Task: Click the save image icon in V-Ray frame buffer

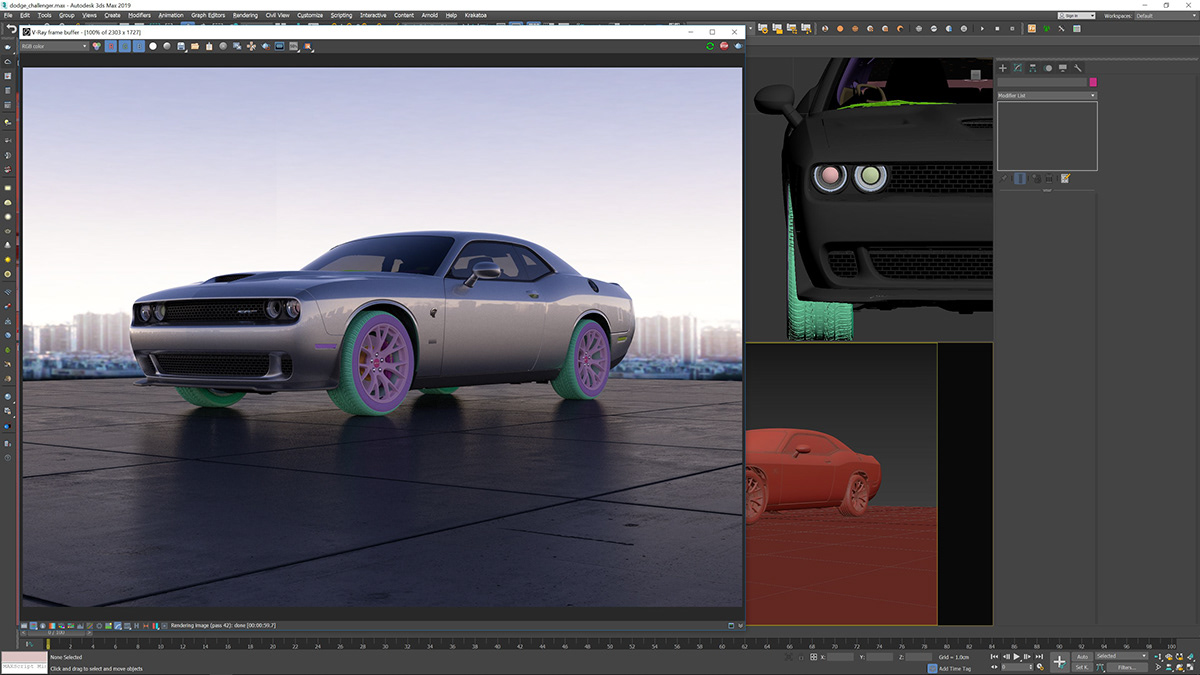Action: [180, 46]
